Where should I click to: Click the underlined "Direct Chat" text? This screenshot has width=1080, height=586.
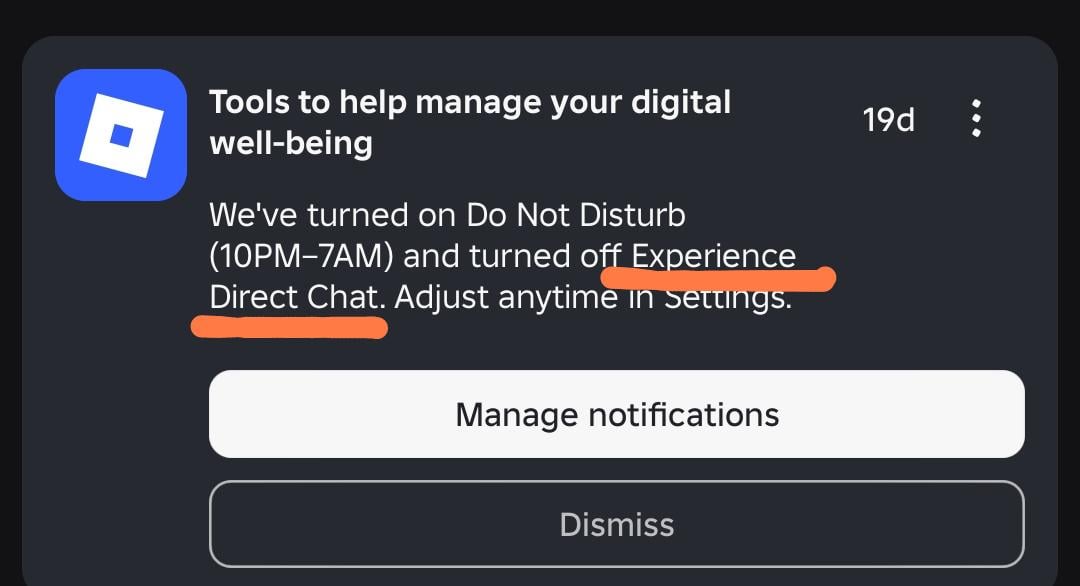coord(296,297)
